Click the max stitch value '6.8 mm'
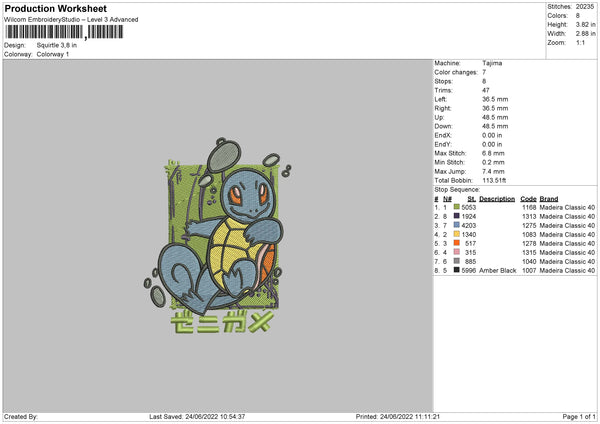Viewport: 600px width, 424px height. pyautogui.click(x=493, y=153)
